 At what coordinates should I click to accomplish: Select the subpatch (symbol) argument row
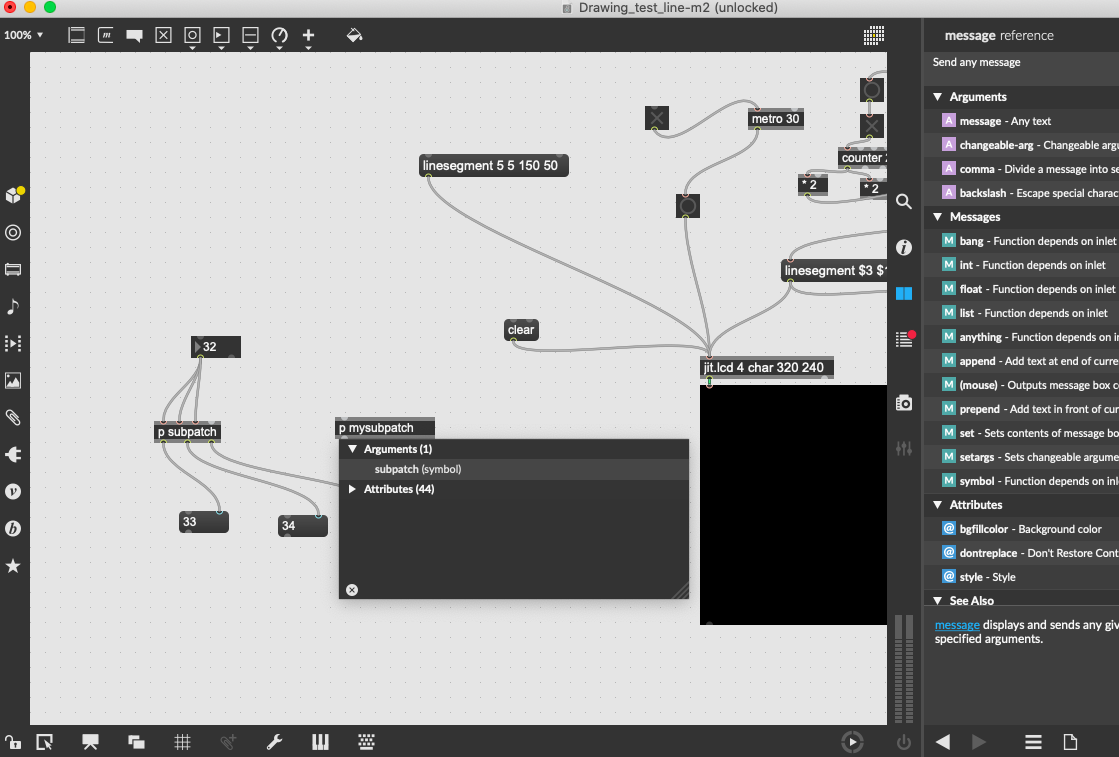pyautogui.click(x=514, y=469)
